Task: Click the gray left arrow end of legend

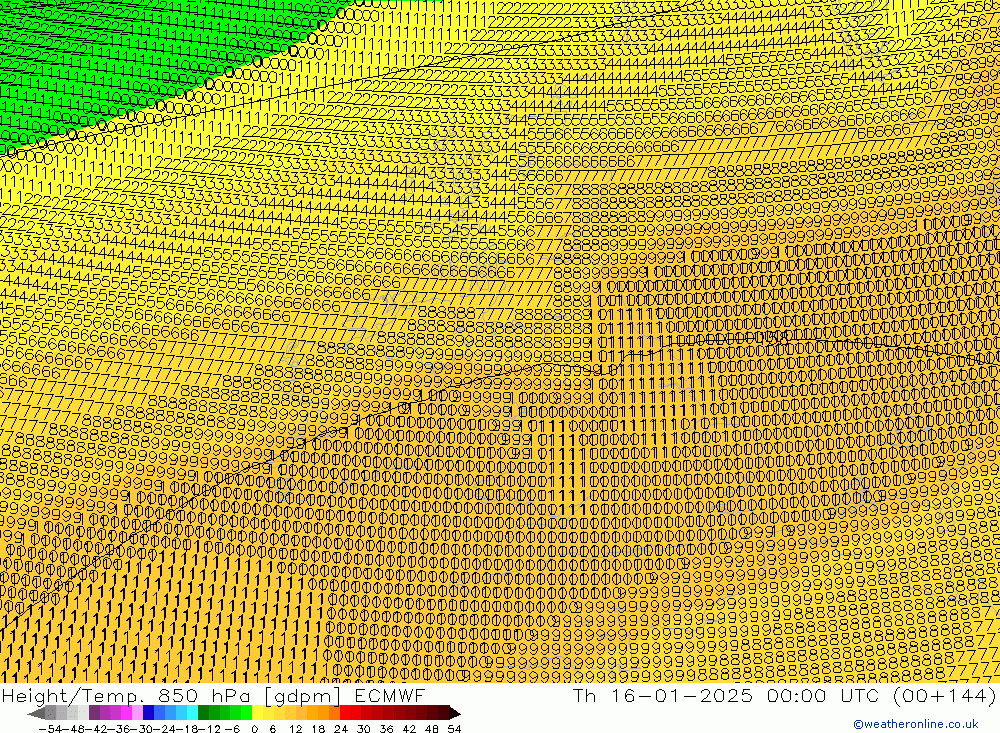Action: pos(36,713)
